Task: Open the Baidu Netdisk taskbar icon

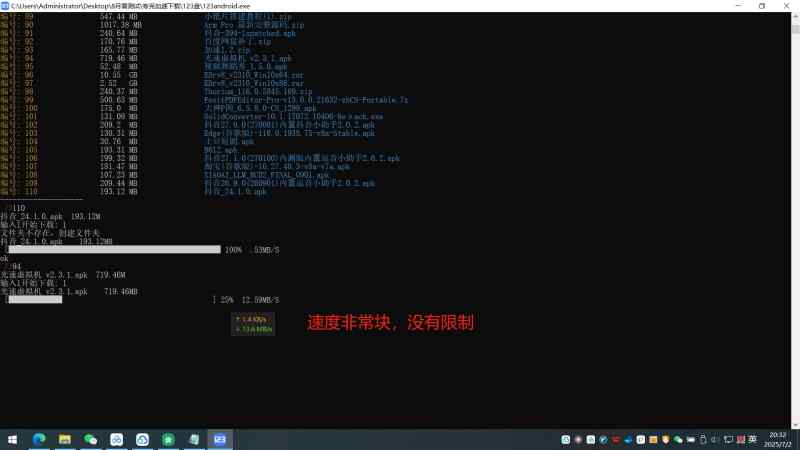Action: click(x=116, y=439)
